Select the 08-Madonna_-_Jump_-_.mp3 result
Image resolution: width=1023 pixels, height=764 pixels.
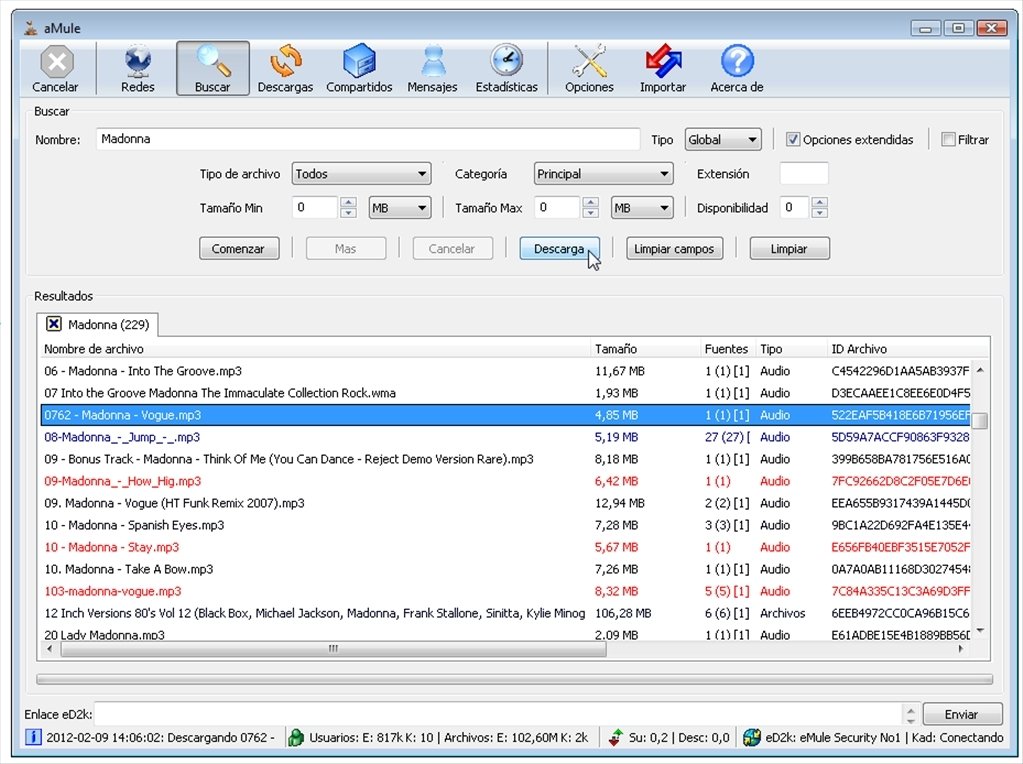click(505, 437)
